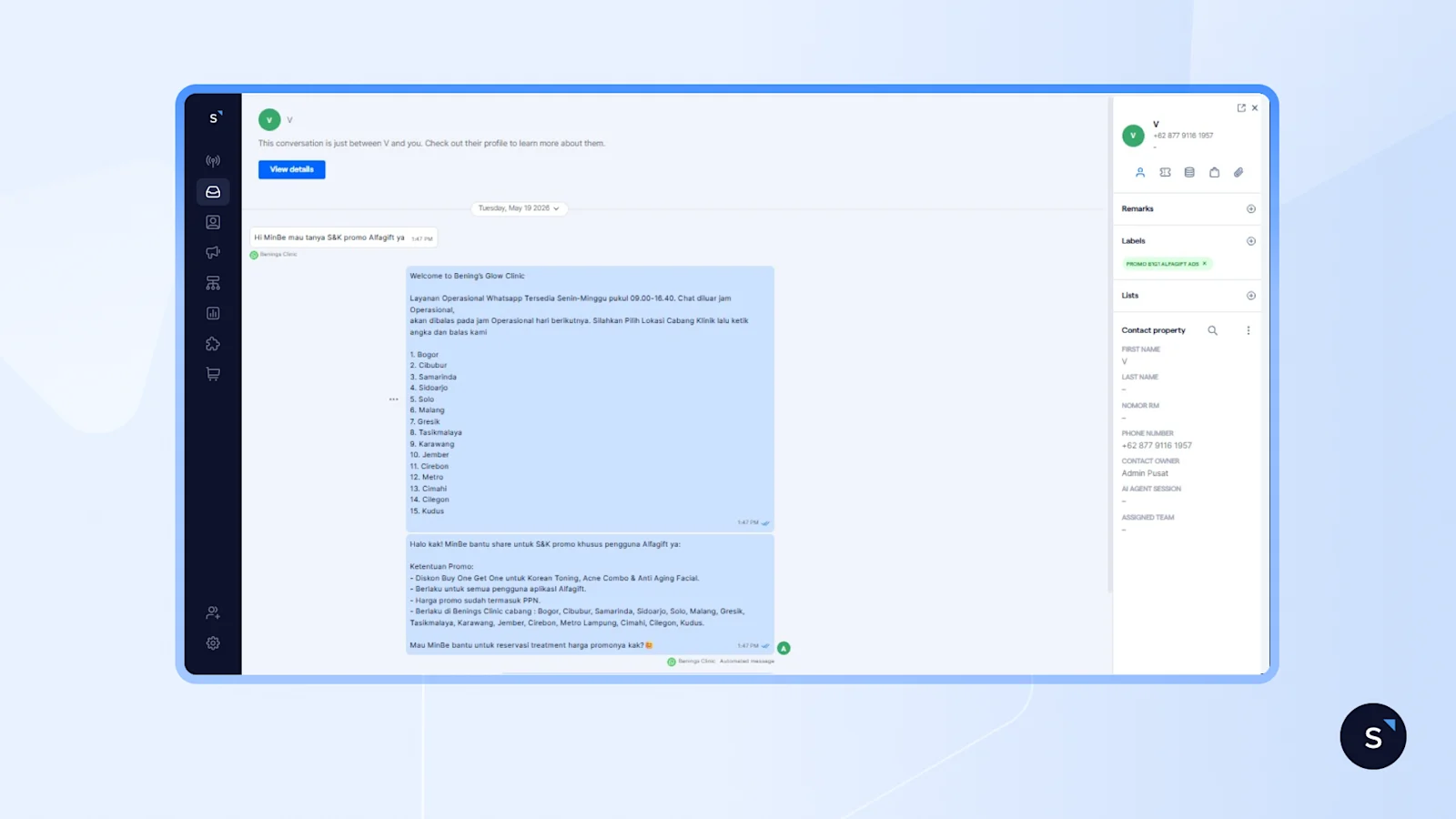Image resolution: width=1456 pixels, height=819 pixels.
Task: Open the Inbox tray icon in sidebar
Action: coord(213,192)
